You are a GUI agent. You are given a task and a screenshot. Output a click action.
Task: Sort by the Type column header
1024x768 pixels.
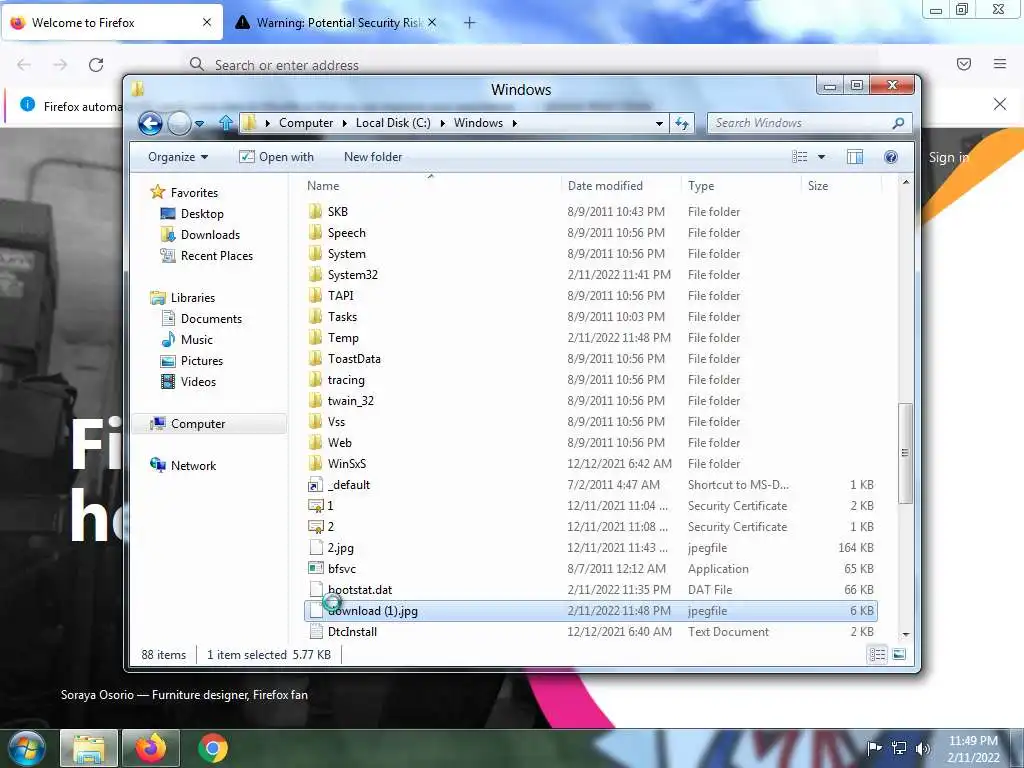click(x=741, y=185)
